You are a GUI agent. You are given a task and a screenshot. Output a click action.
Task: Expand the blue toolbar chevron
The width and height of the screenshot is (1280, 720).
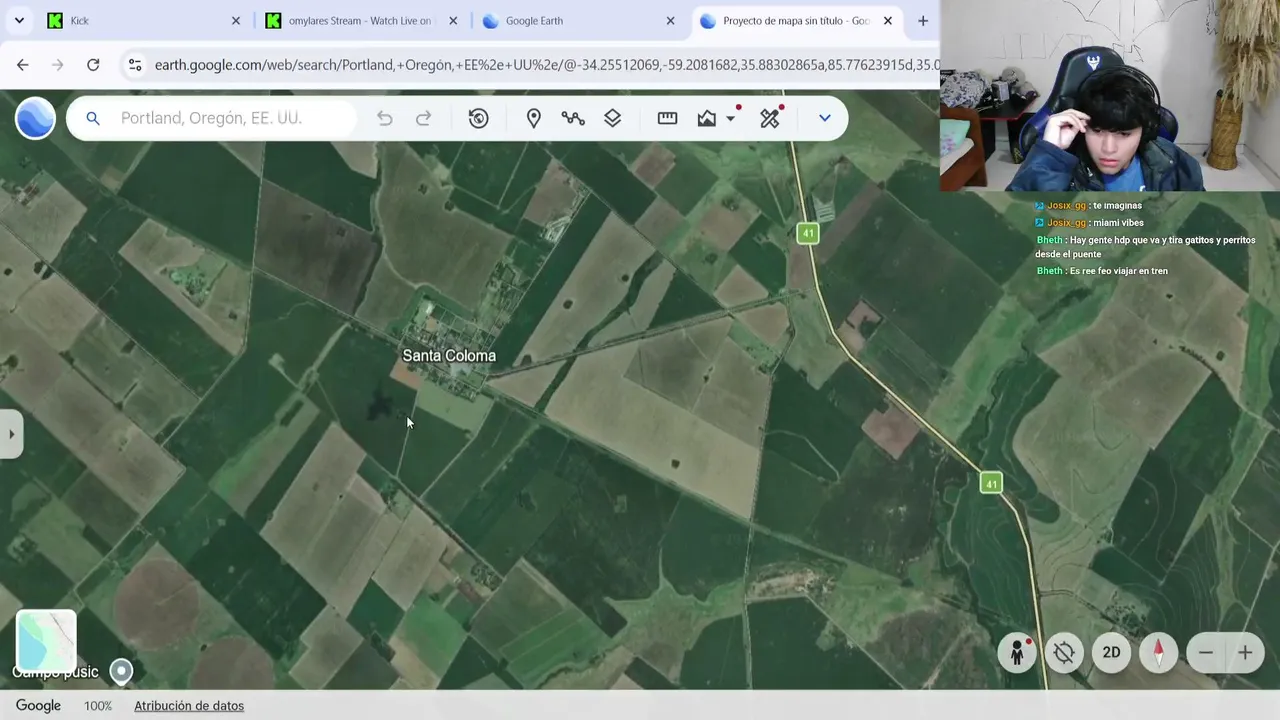point(825,118)
